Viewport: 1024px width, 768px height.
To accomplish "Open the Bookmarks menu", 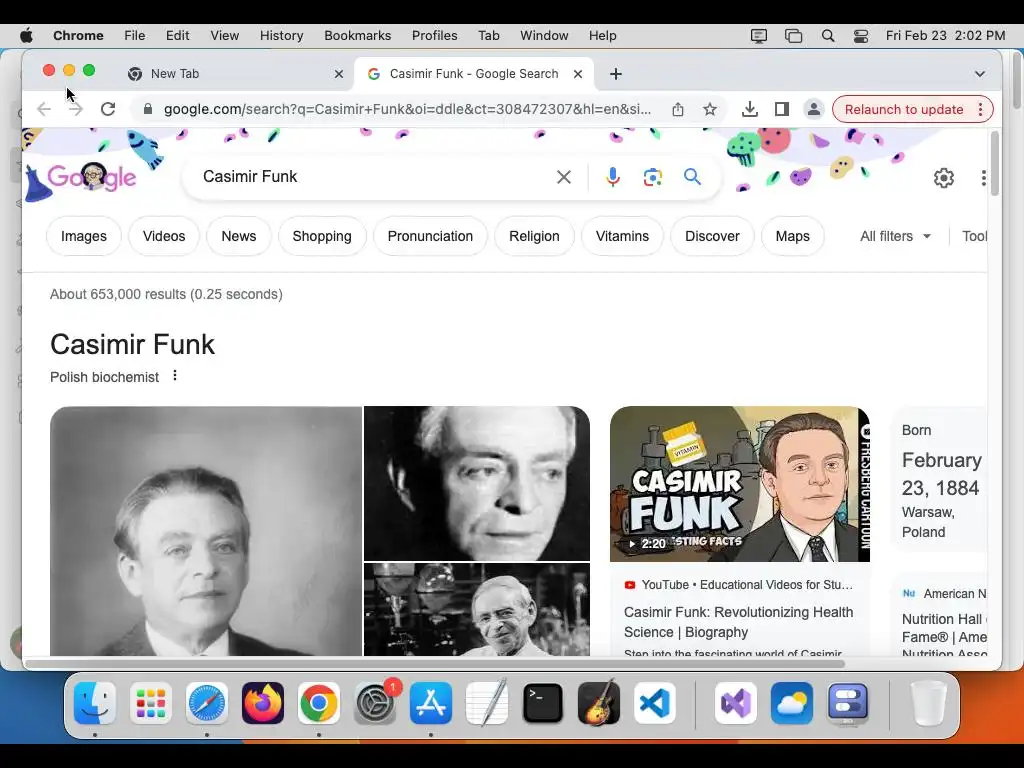I will tap(357, 36).
